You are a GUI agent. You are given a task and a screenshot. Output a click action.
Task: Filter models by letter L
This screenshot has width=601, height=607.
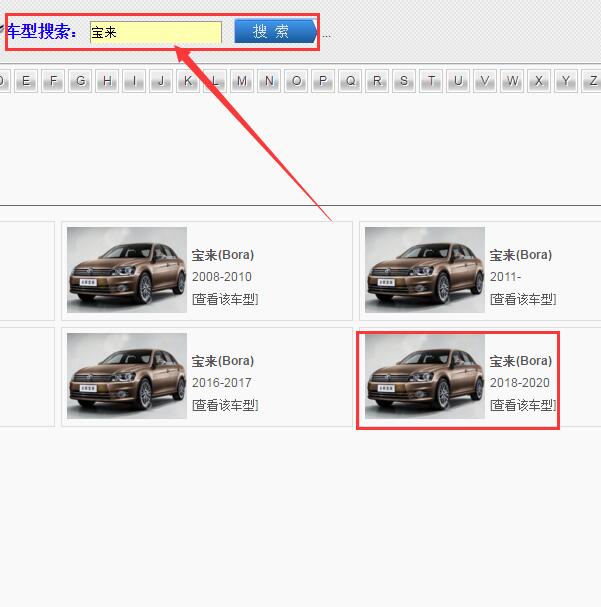tap(215, 81)
